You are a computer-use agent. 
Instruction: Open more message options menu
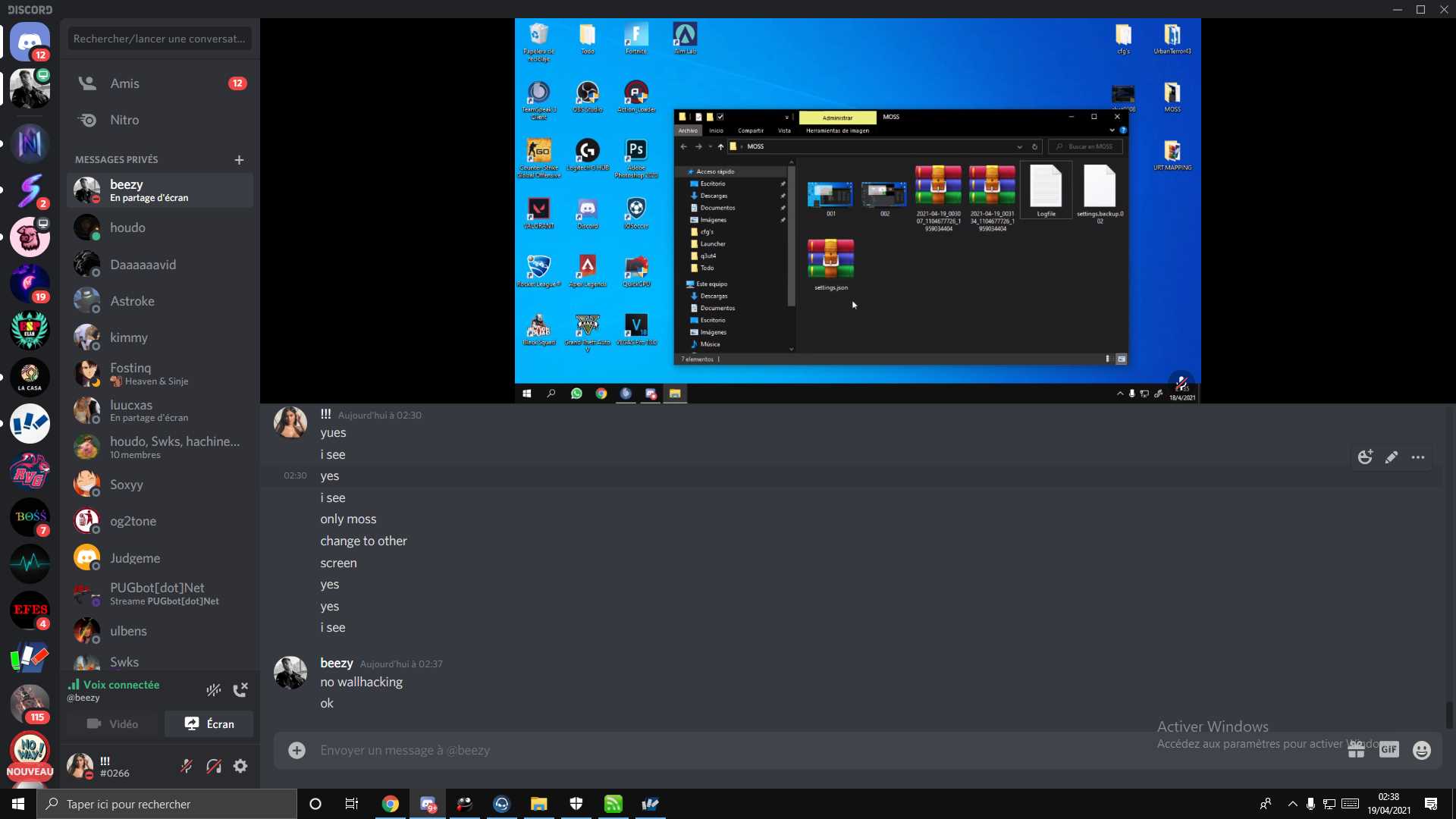pos(1418,457)
